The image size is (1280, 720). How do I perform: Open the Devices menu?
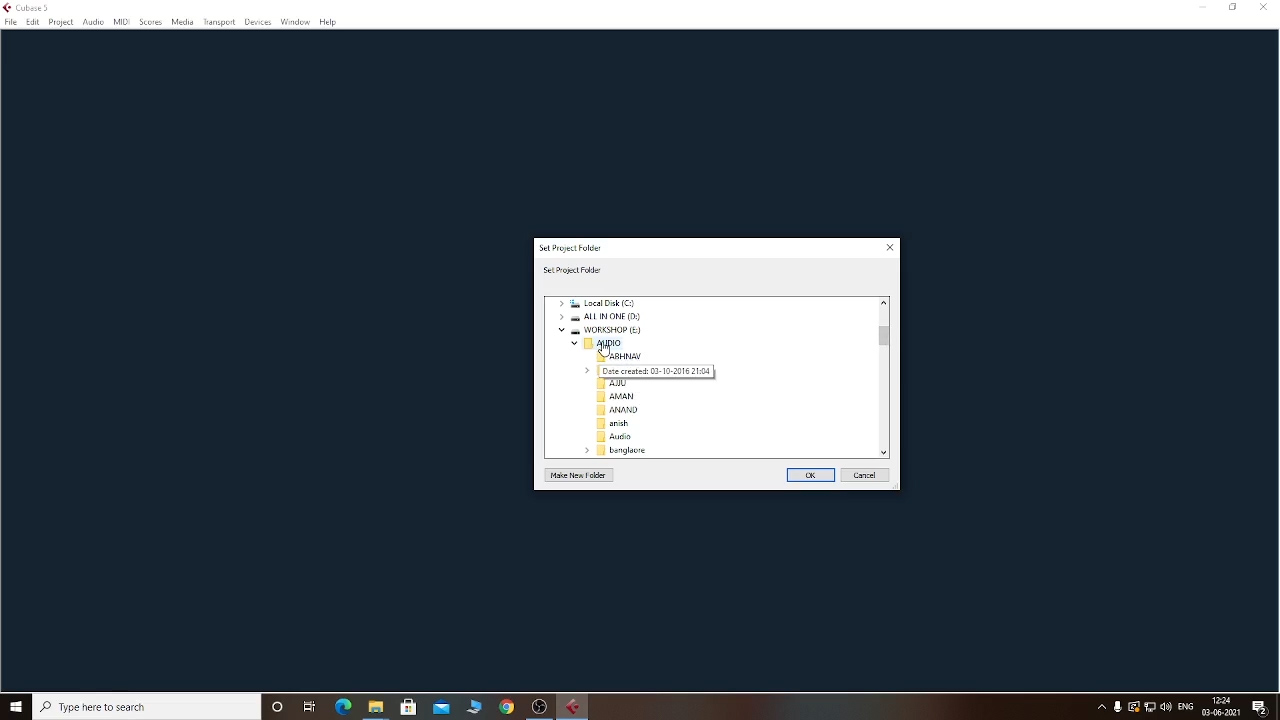tap(258, 22)
